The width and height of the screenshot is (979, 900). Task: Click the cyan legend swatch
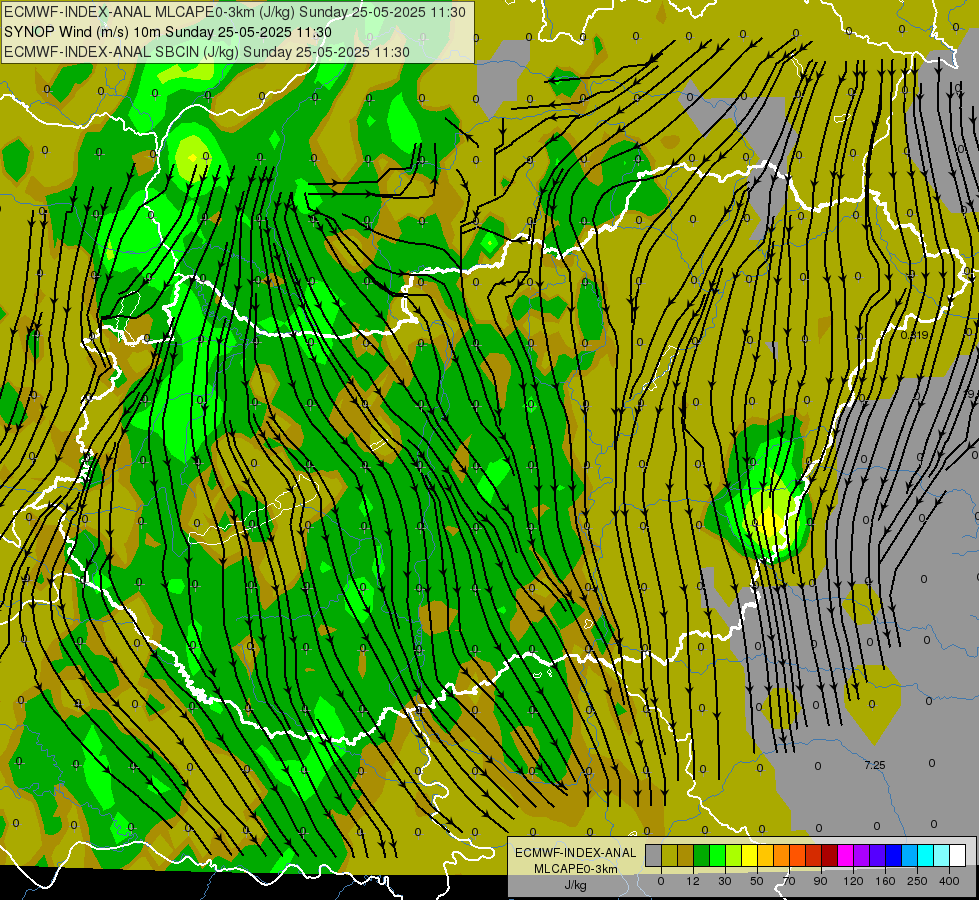pos(927,856)
